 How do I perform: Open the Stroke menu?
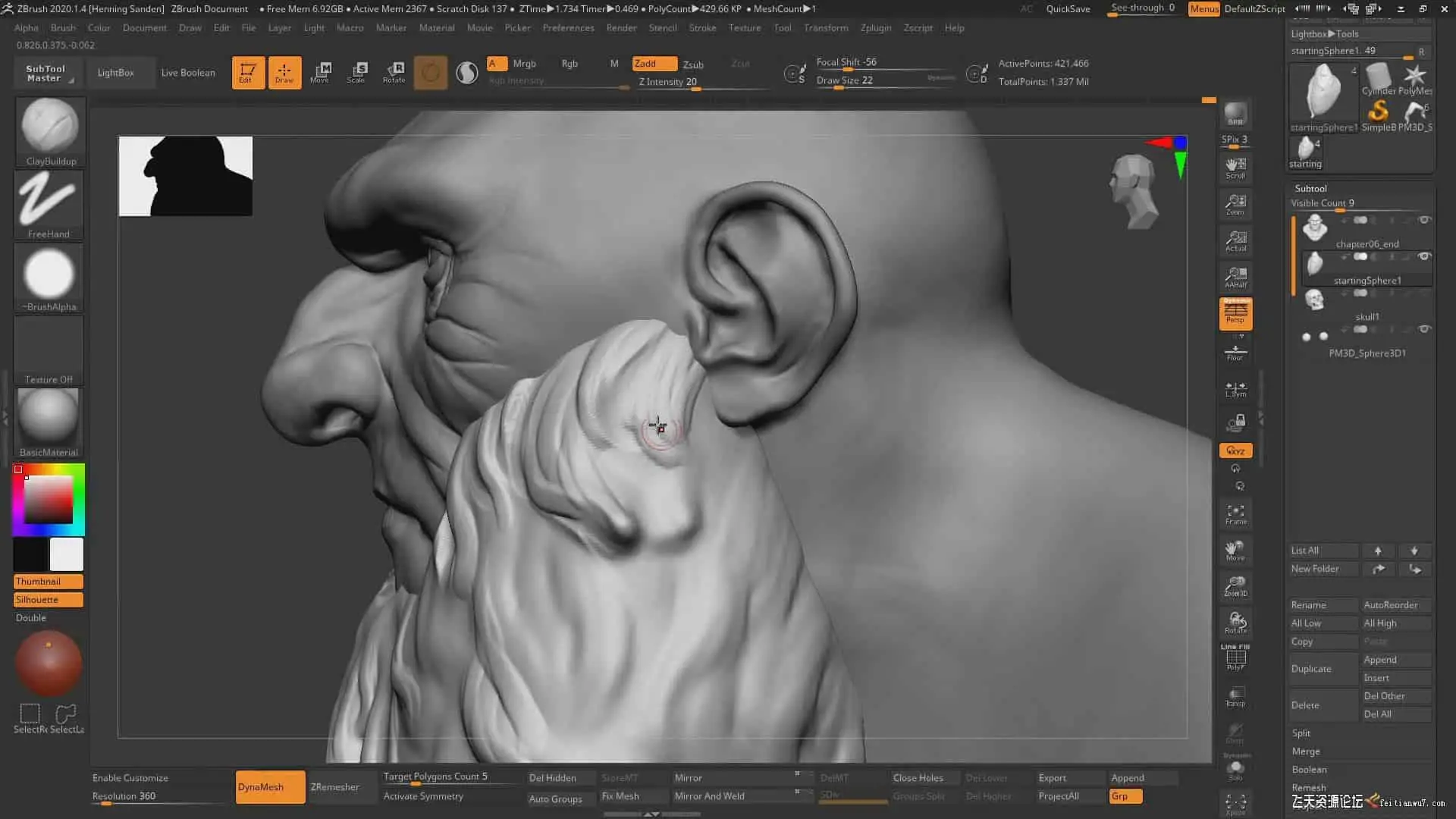coord(701,27)
